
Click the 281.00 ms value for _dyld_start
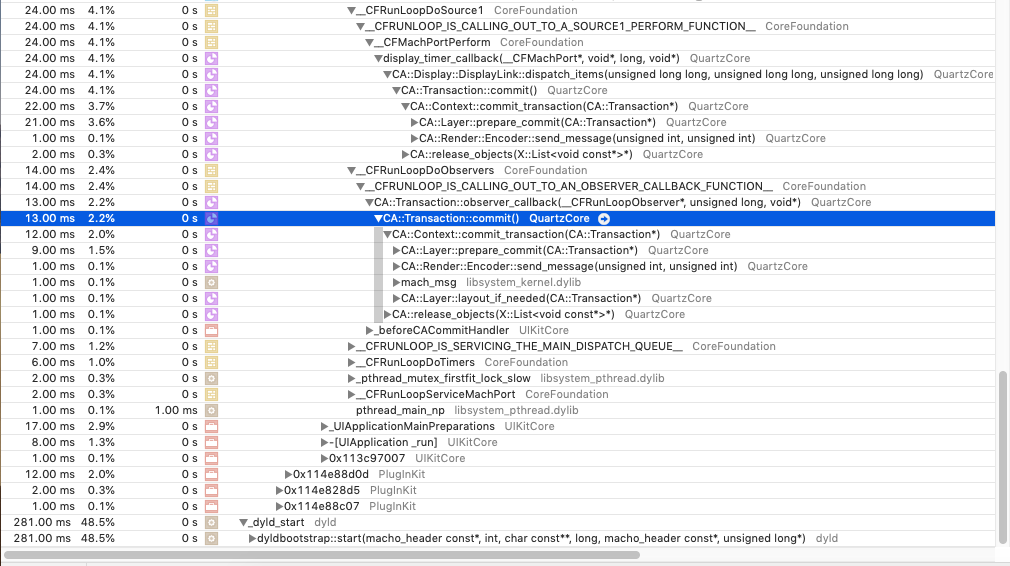[42, 523]
